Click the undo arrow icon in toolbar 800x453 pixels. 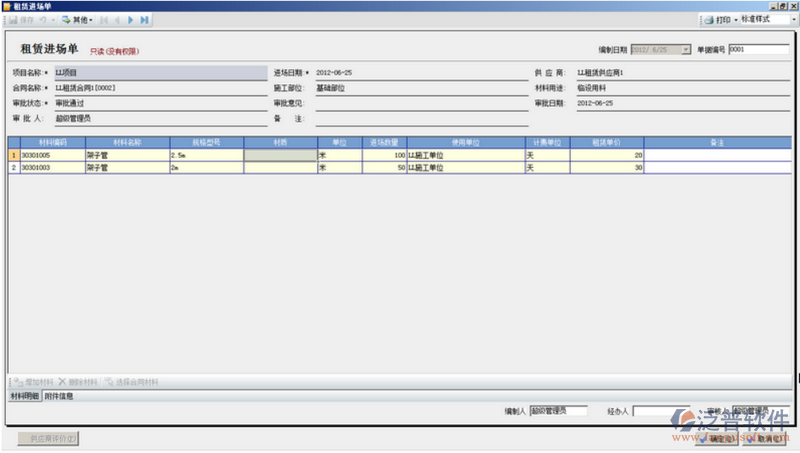(42, 19)
